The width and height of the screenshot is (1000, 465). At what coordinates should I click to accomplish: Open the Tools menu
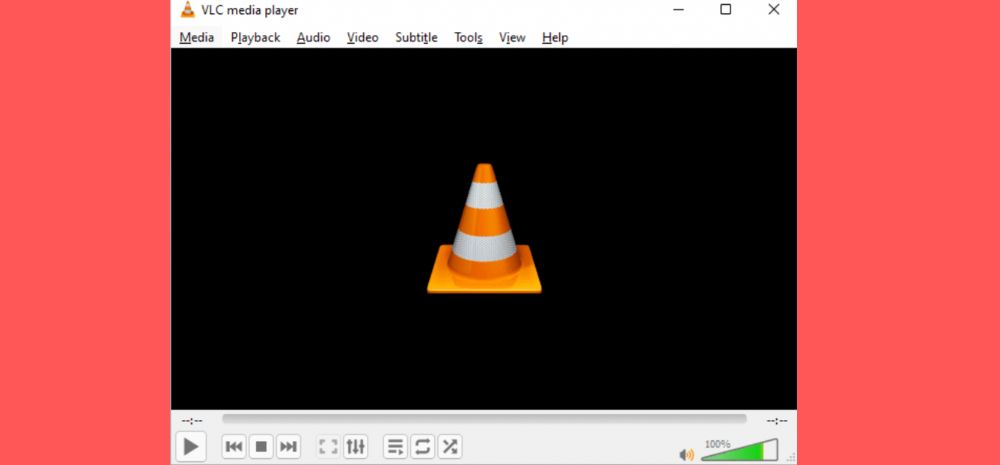(468, 38)
